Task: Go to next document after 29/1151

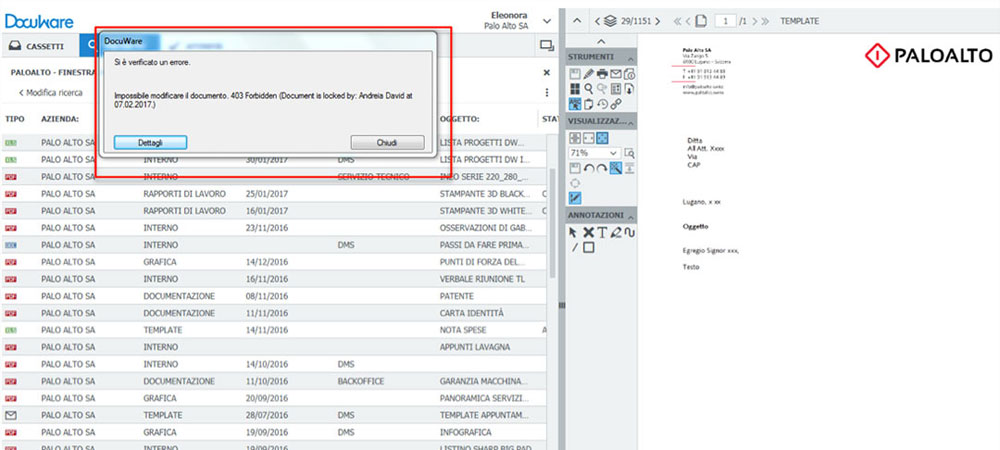Action: (x=658, y=21)
